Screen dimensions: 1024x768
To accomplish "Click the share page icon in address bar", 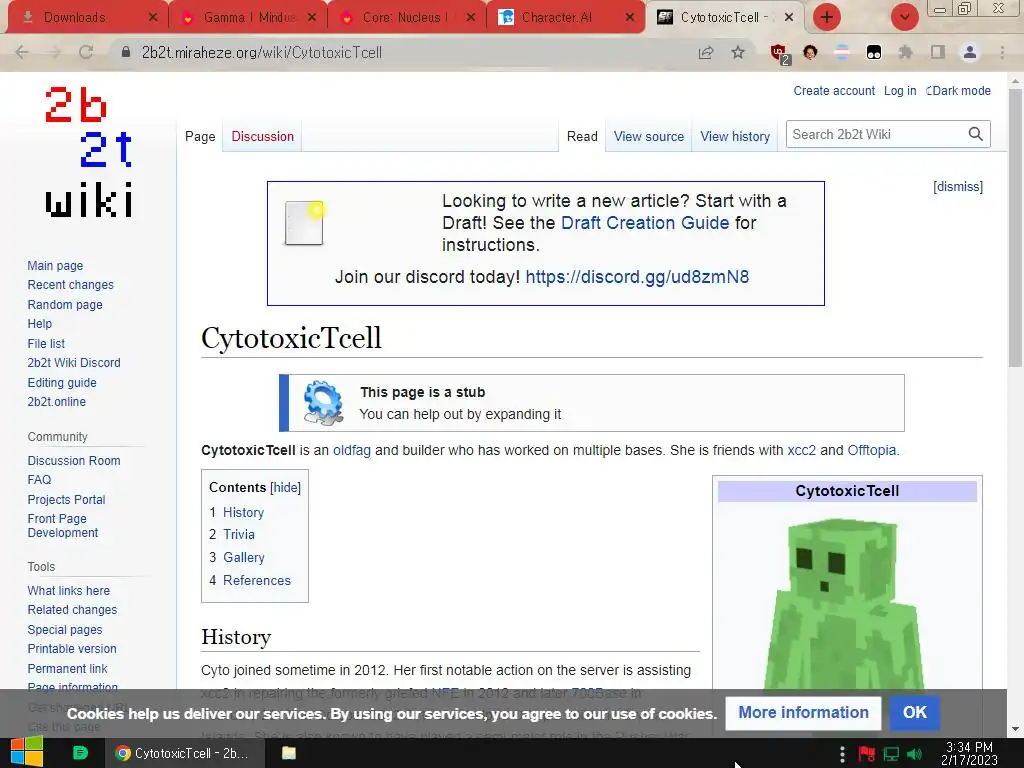I will point(706,53).
